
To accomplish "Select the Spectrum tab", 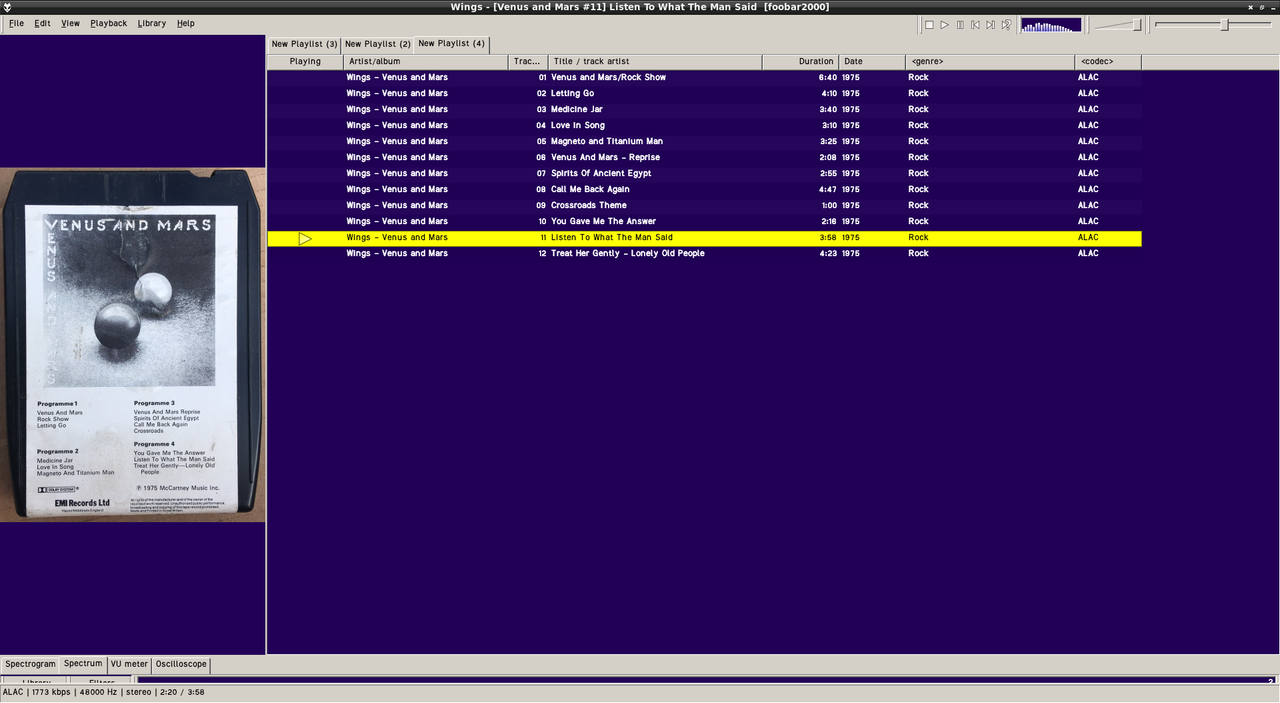I will click(x=84, y=663).
